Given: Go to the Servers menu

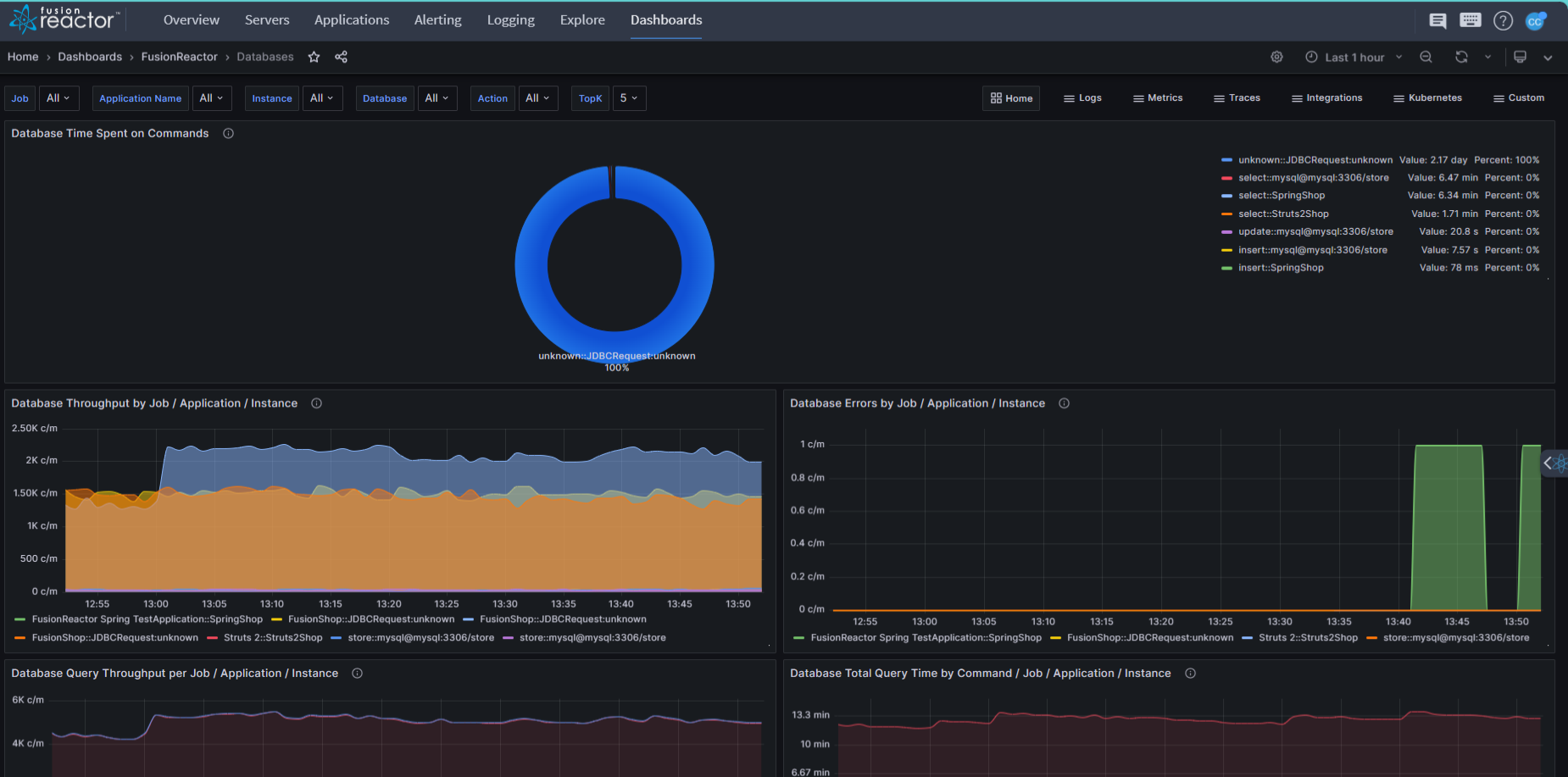Looking at the screenshot, I should coord(267,19).
